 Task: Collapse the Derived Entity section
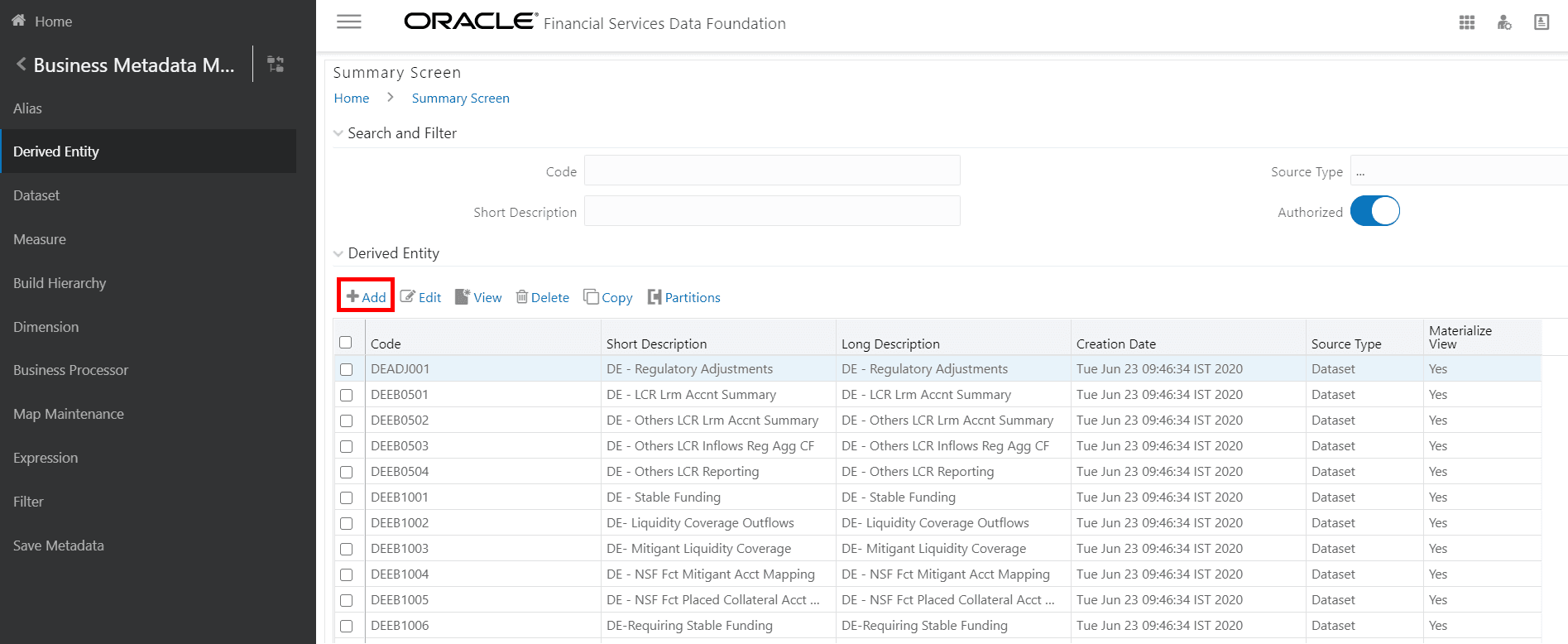pyautogui.click(x=338, y=253)
